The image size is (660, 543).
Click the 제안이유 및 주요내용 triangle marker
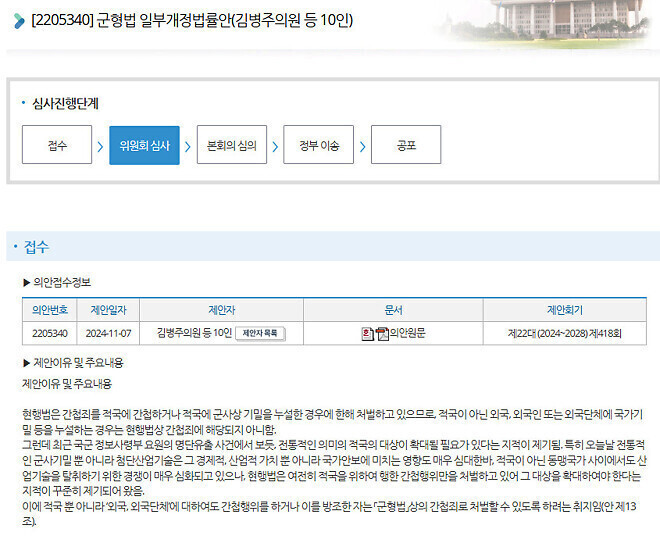click(x=27, y=363)
